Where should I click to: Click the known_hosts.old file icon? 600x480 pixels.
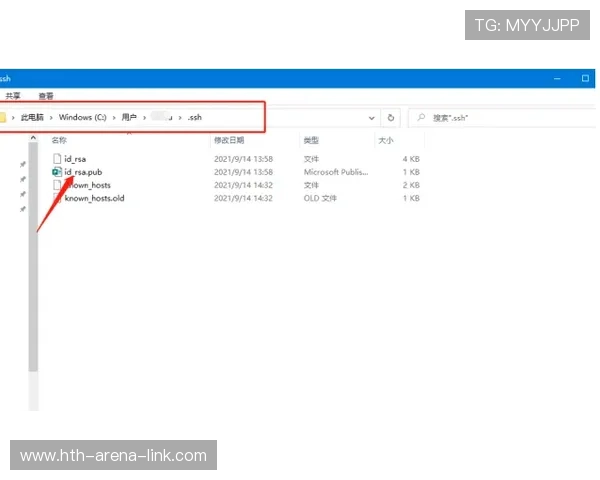(x=57, y=198)
